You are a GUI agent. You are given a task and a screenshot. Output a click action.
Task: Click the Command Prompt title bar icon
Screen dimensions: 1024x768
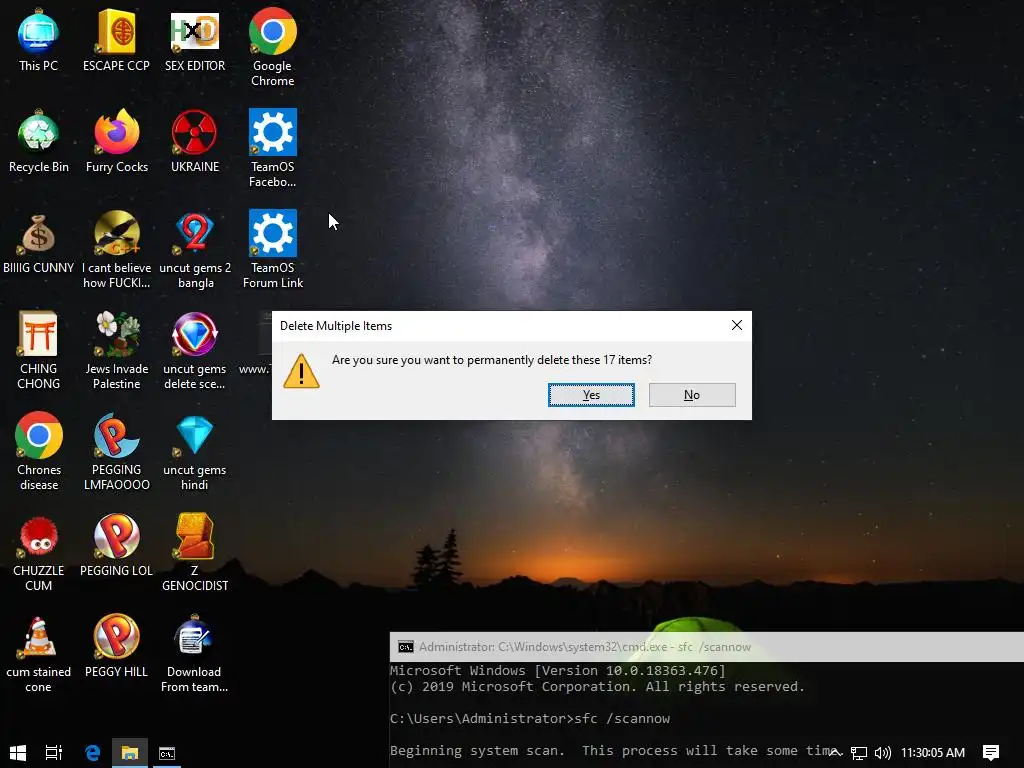pos(406,647)
